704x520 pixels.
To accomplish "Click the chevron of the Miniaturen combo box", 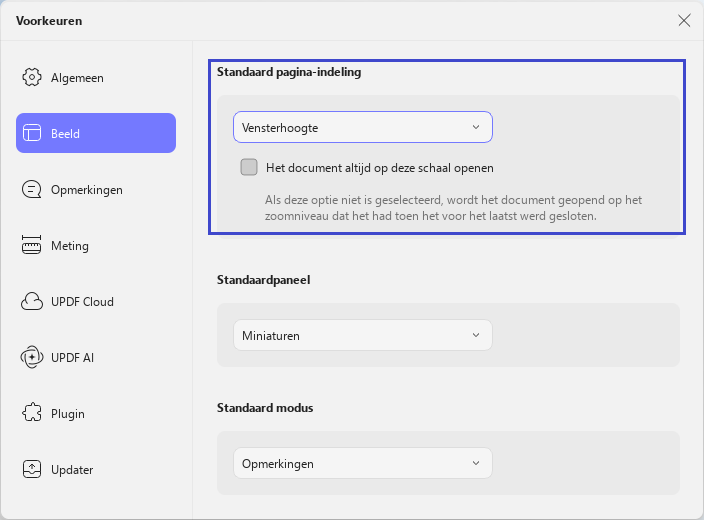I will click(x=476, y=335).
